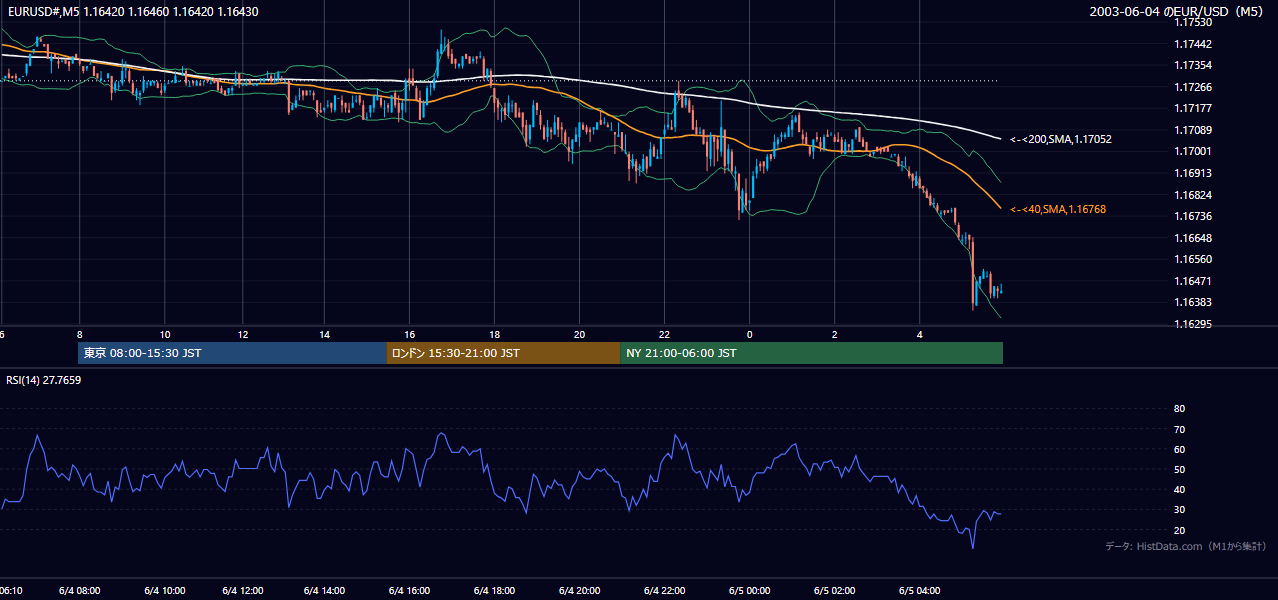The height and width of the screenshot is (600, 1278).
Task: Click RSI scale value 50
Action: click(1179, 469)
